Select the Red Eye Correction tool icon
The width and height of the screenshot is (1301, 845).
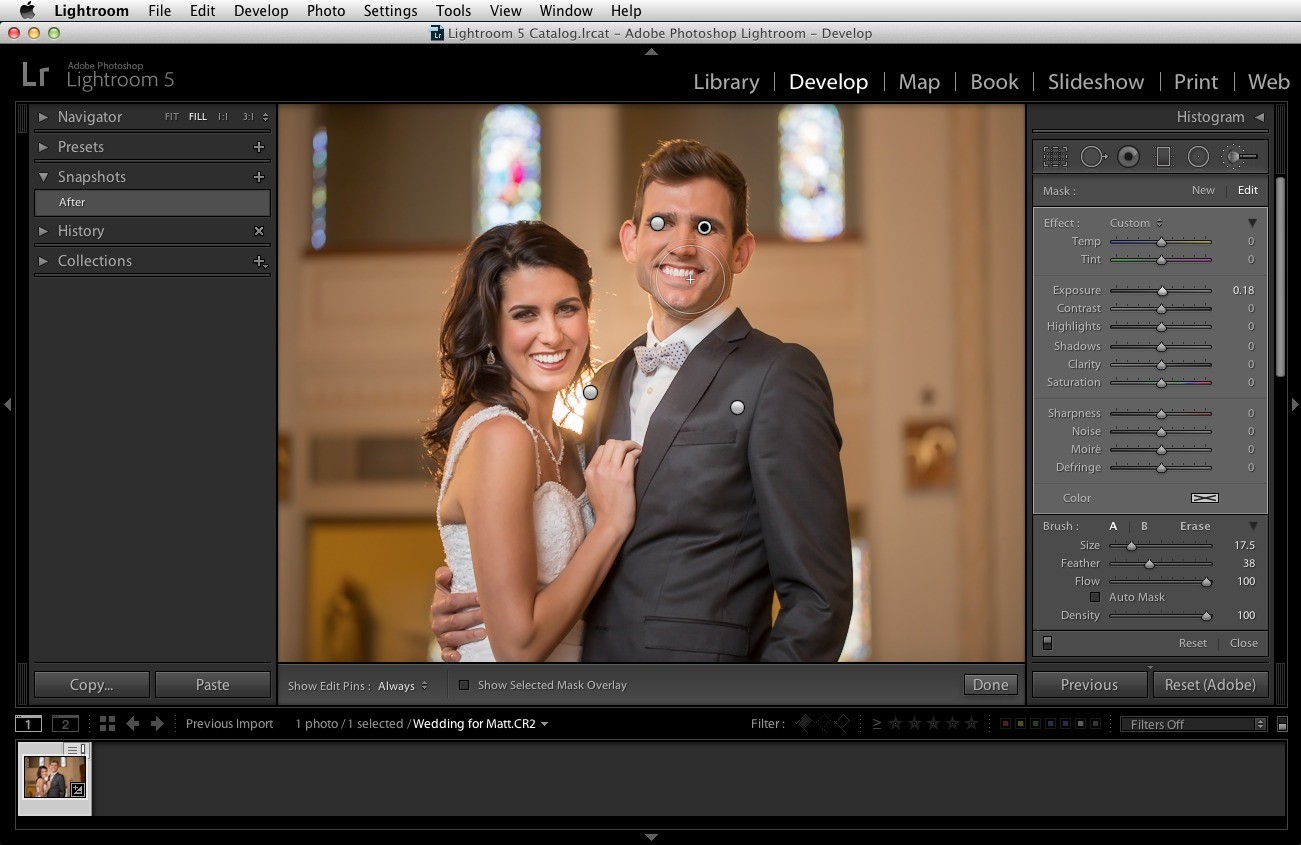1128,157
